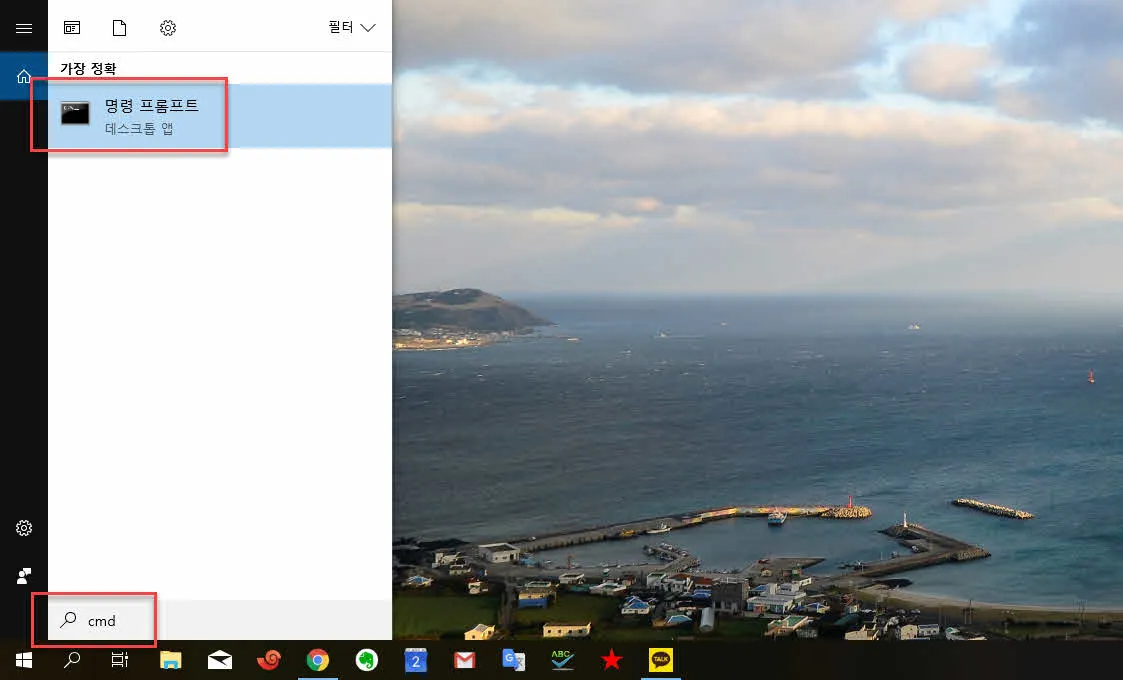Filter results by Documents icon
Screen dimensions: 1123x680
[120, 28]
